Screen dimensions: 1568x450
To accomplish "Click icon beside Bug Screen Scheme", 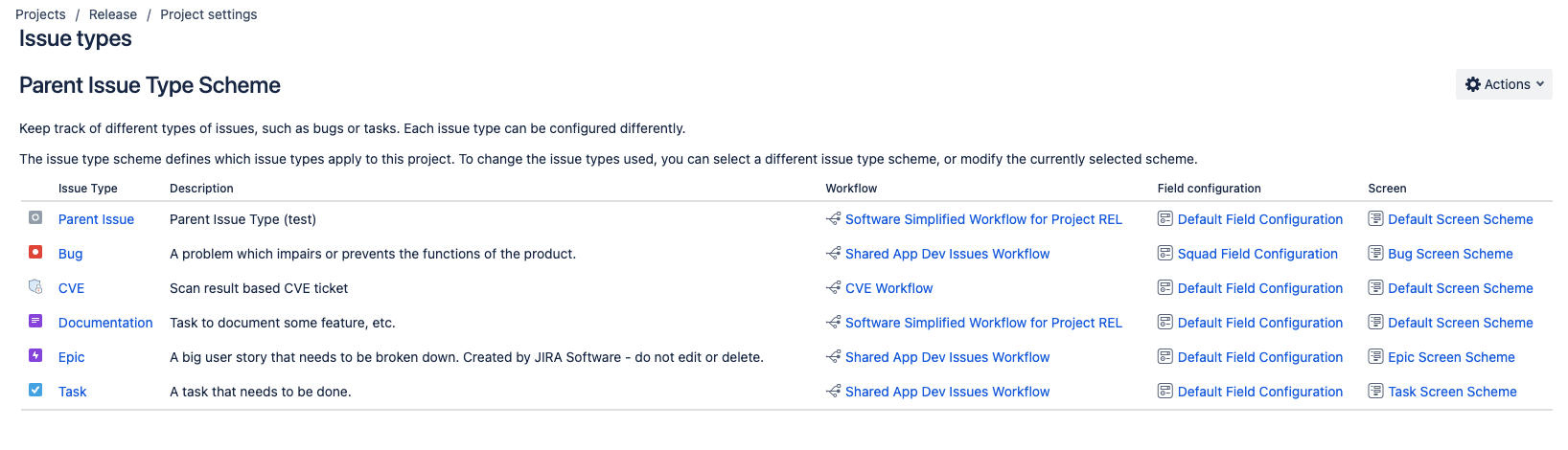I will 1375,253.
